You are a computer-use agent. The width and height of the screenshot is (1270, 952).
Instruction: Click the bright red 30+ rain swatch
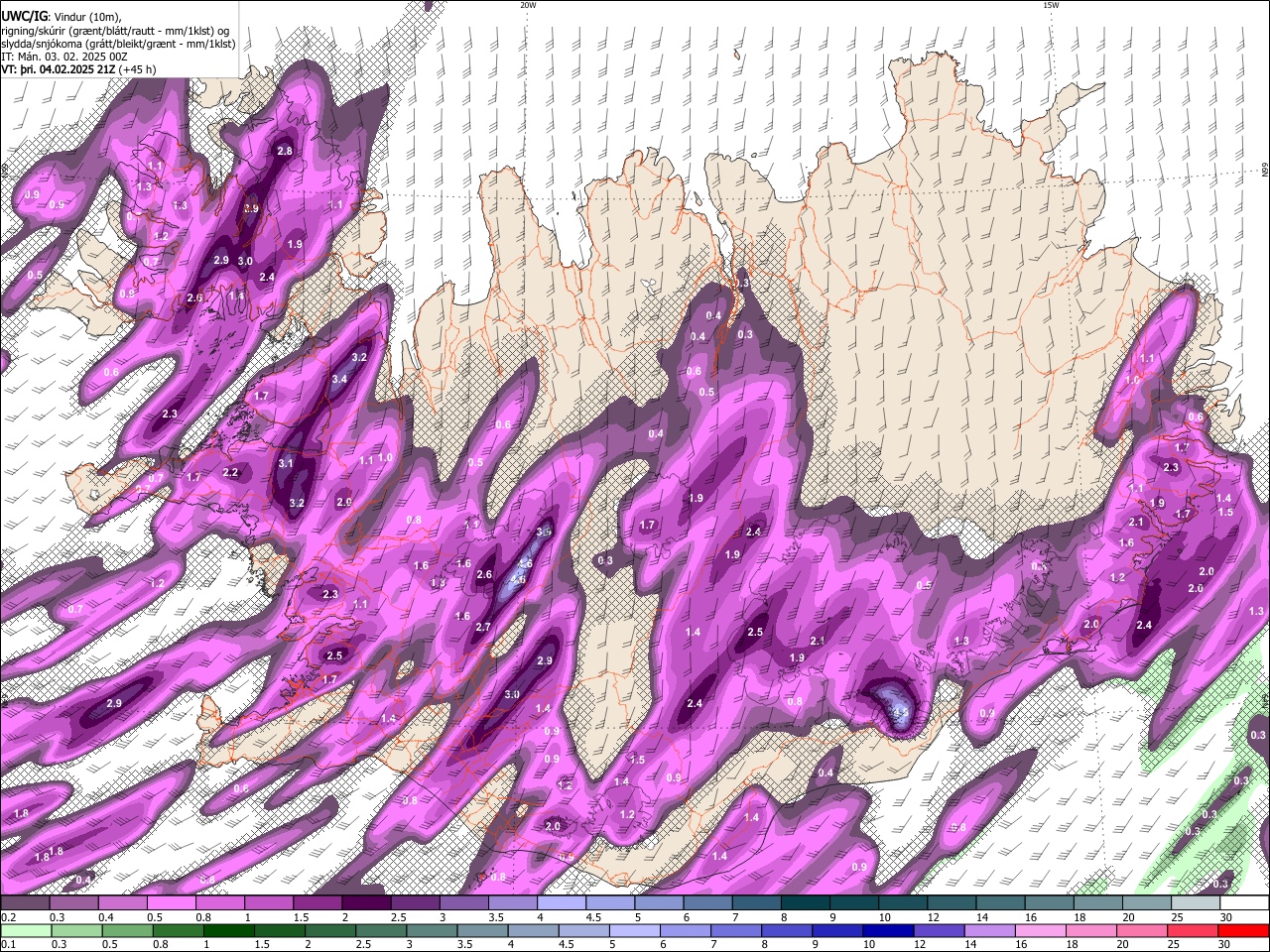pos(1243,931)
